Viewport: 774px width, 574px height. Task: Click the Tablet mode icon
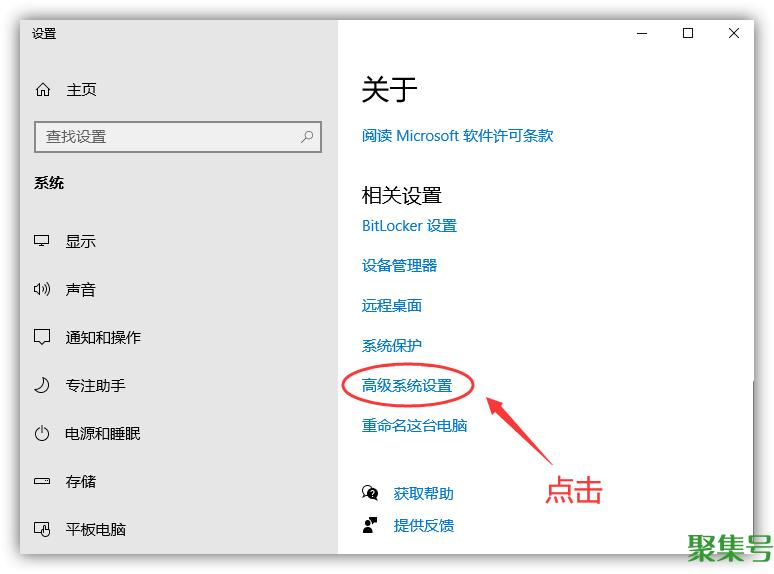click(x=42, y=529)
